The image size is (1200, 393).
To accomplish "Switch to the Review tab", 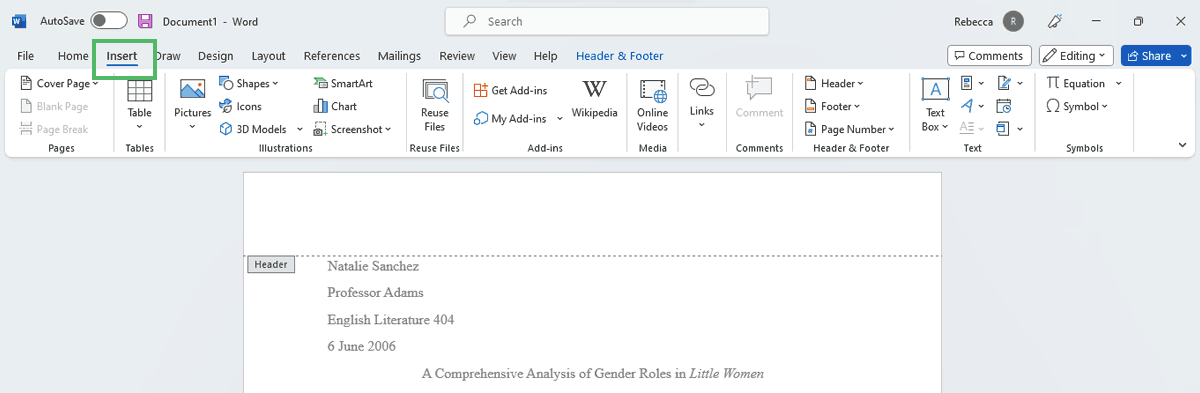I will pos(457,56).
